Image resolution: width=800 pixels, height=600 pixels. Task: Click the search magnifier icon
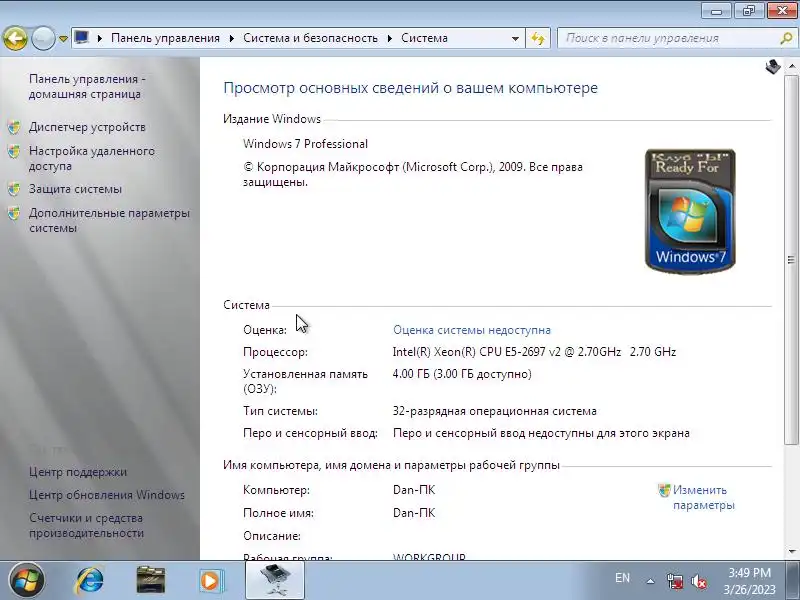click(786, 38)
